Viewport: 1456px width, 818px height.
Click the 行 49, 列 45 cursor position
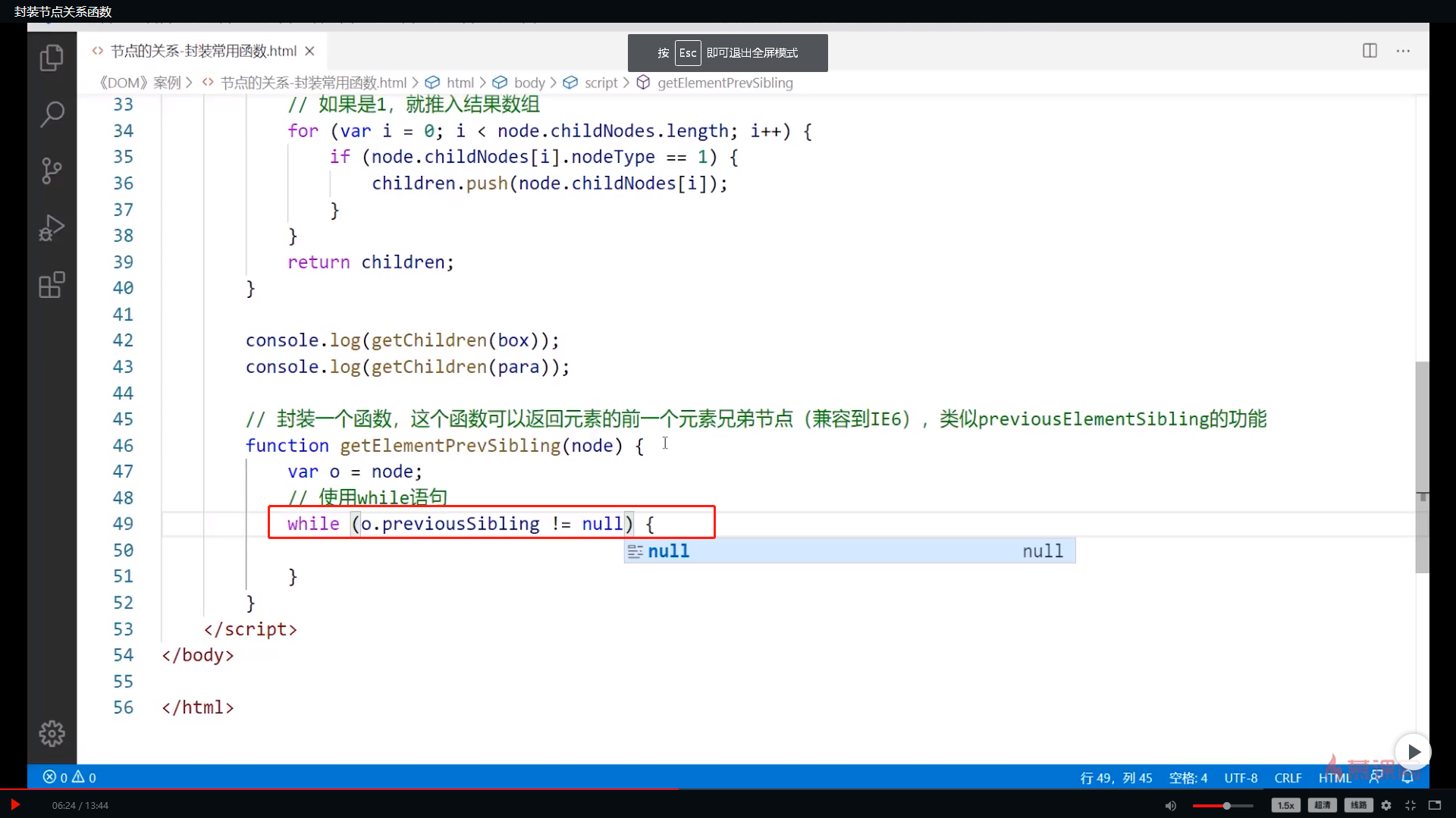(x=1116, y=778)
